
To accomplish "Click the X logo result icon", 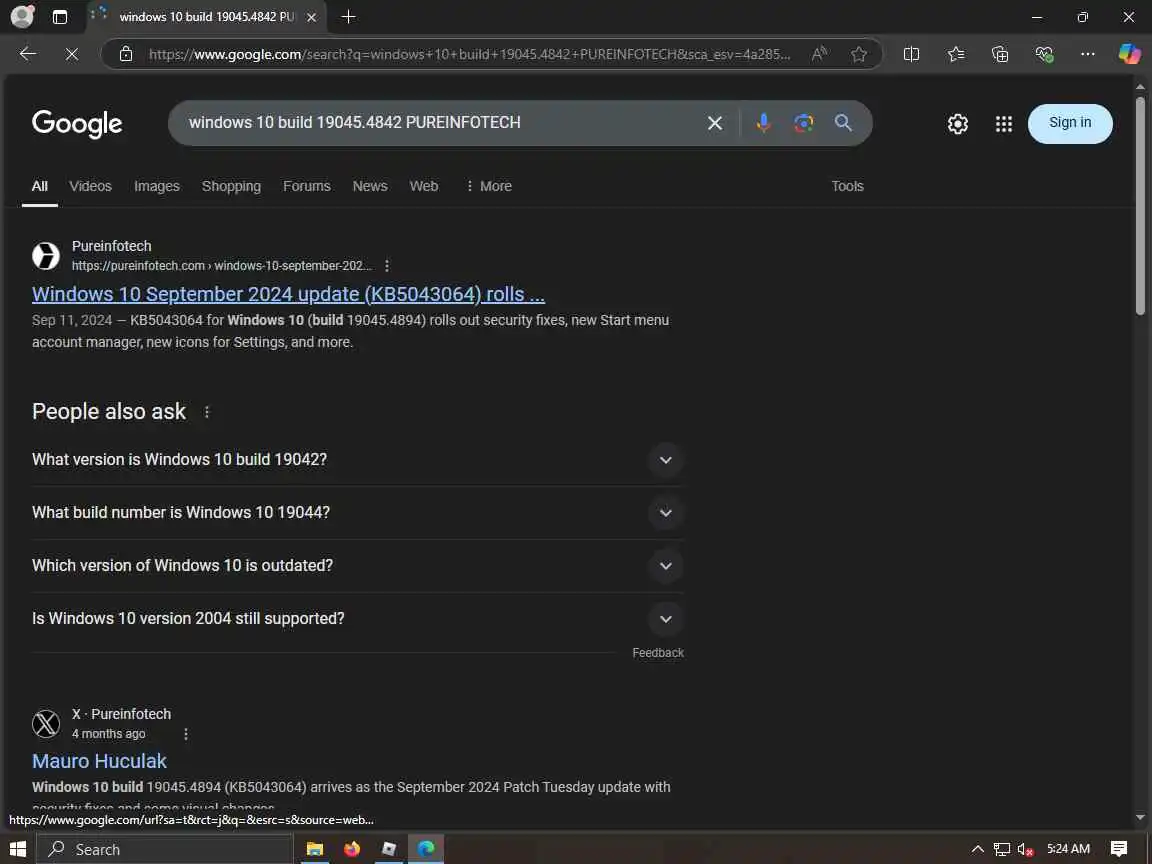I will tap(46, 724).
